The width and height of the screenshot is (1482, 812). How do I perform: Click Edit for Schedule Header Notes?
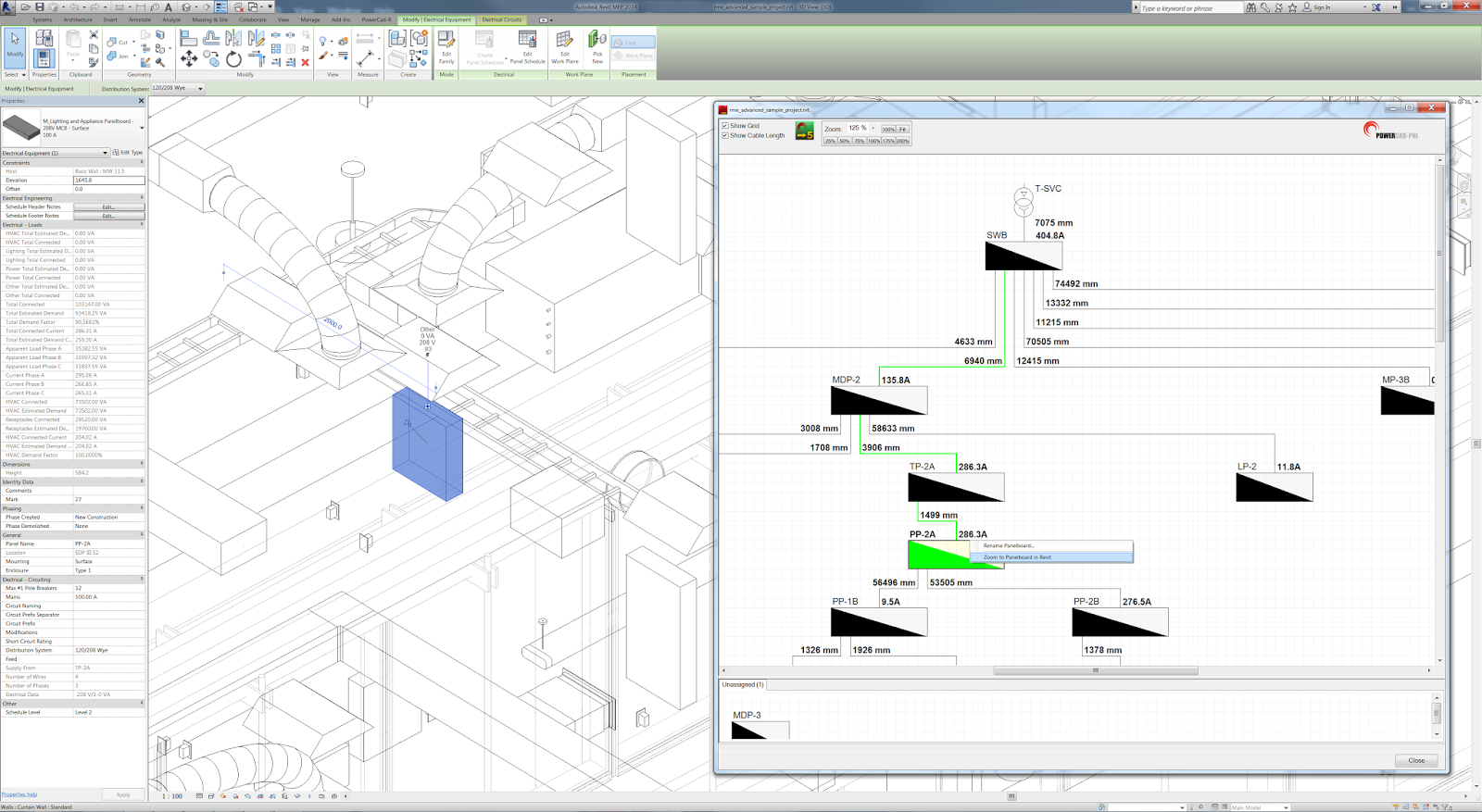point(108,206)
